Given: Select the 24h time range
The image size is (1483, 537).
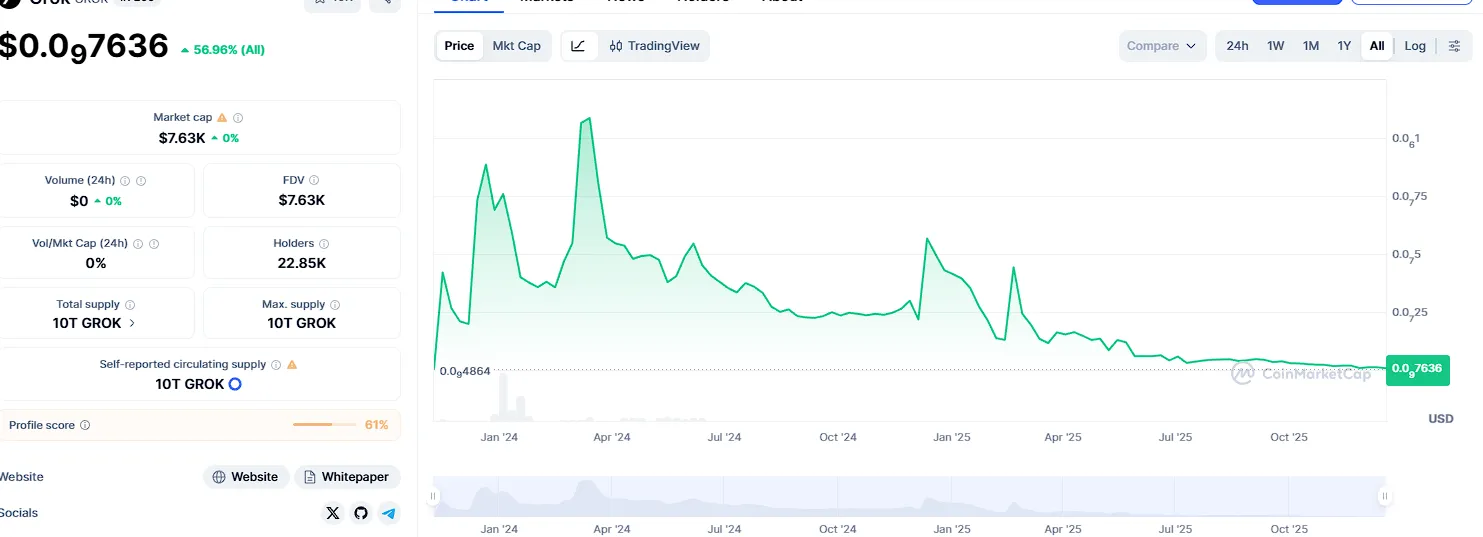Looking at the screenshot, I should coord(1237,46).
